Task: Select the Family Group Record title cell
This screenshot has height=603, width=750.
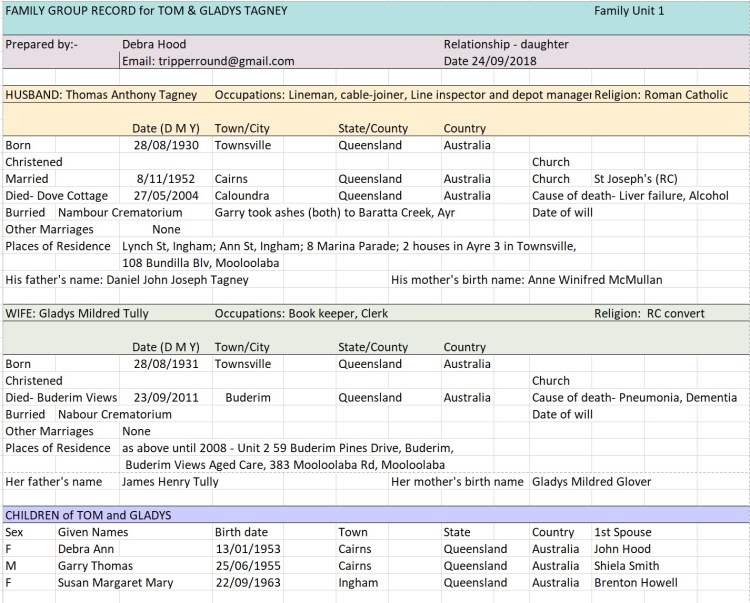Action: (x=146, y=11)
